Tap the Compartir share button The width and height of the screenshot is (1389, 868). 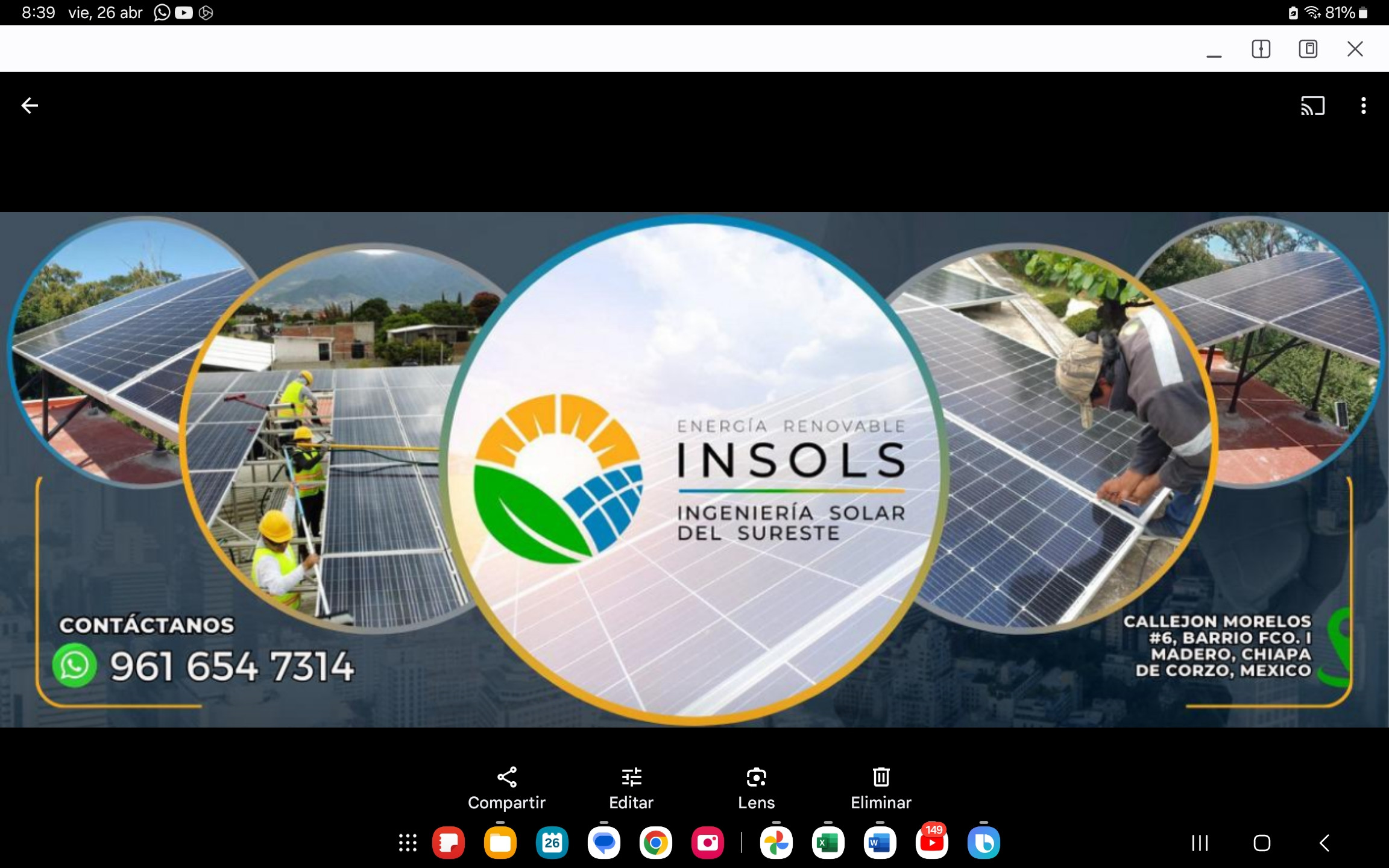pyautogui.click(x=506, y=788)
